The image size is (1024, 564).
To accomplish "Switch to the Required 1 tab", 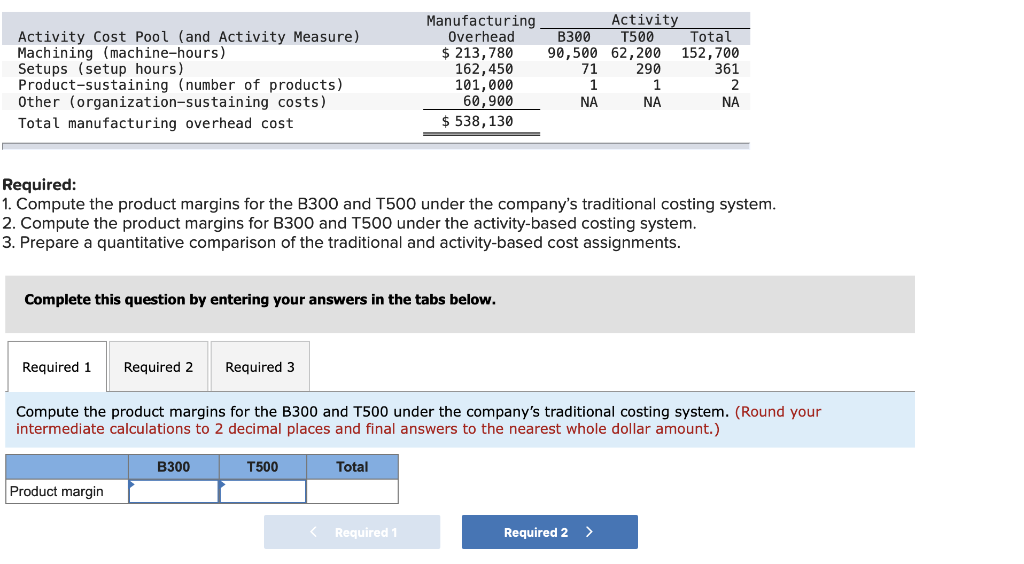I will [x=57, y=367].
